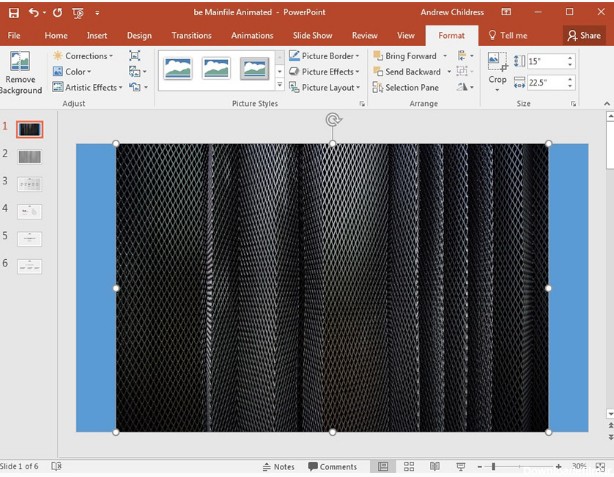Click the rotation handle above the picture

click(332, 120)
